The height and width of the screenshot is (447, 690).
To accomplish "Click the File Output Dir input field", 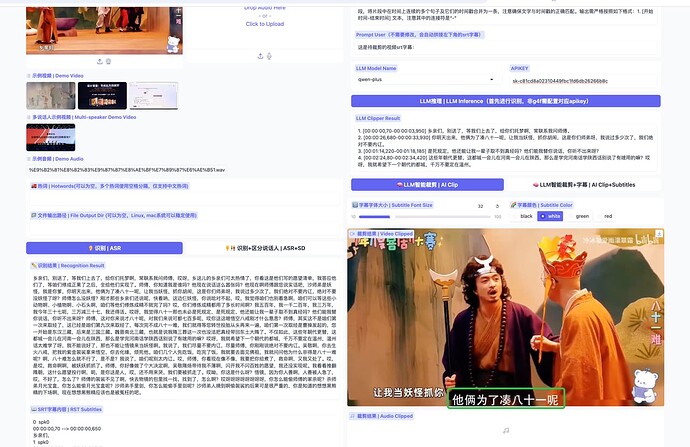I will (184, 228).
